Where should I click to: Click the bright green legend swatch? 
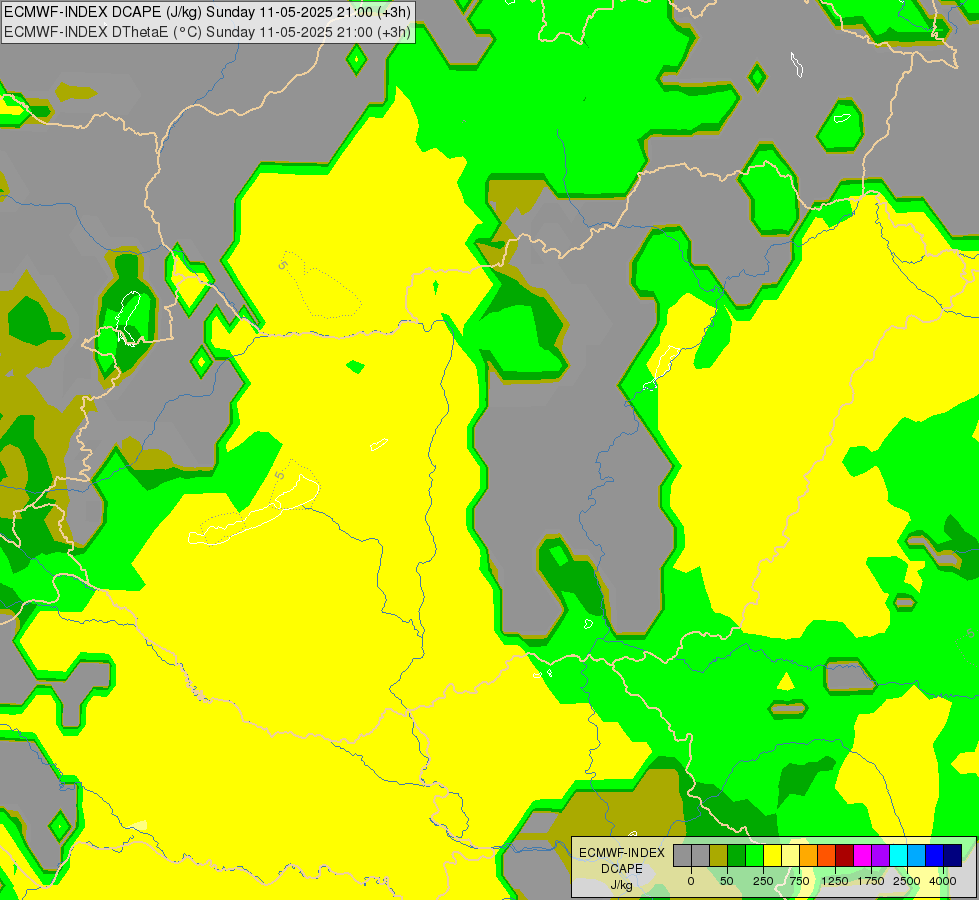[755, 855]
